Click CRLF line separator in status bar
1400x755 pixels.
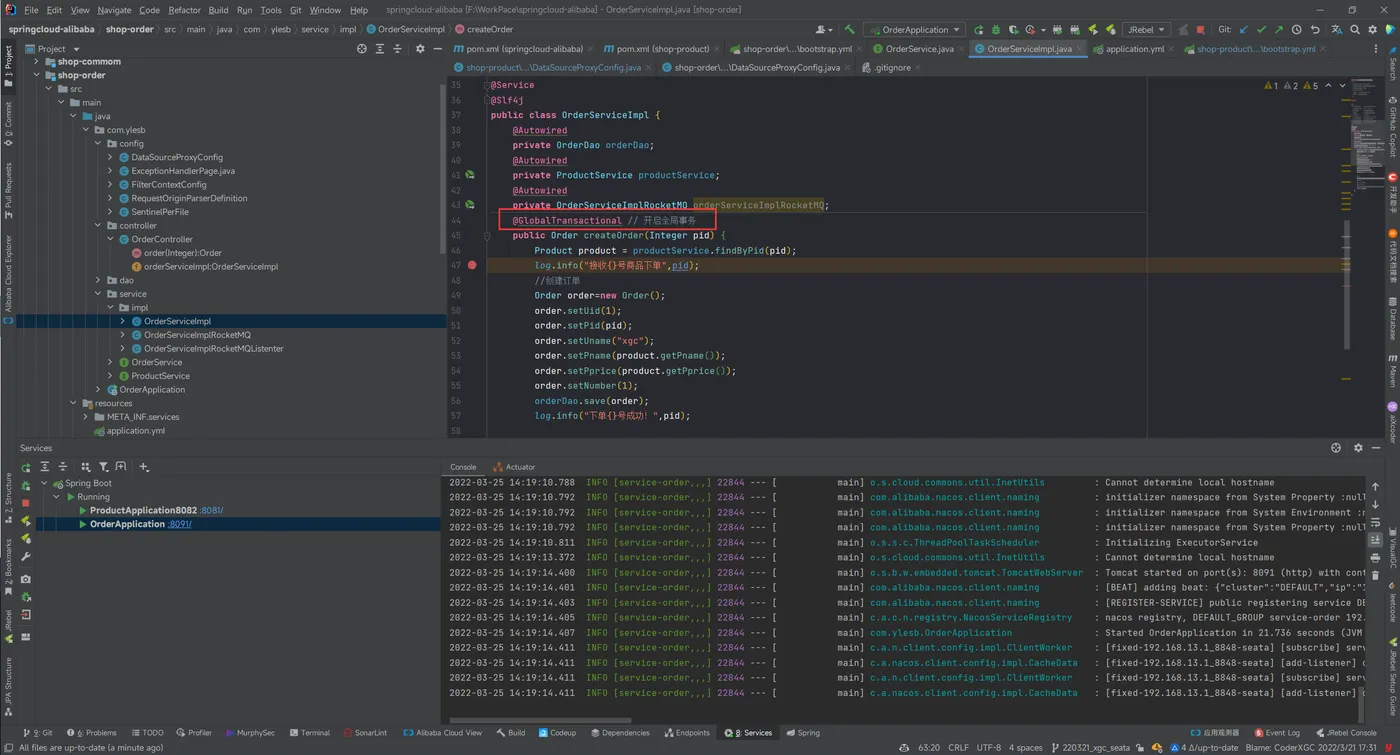tap(958, 747)
